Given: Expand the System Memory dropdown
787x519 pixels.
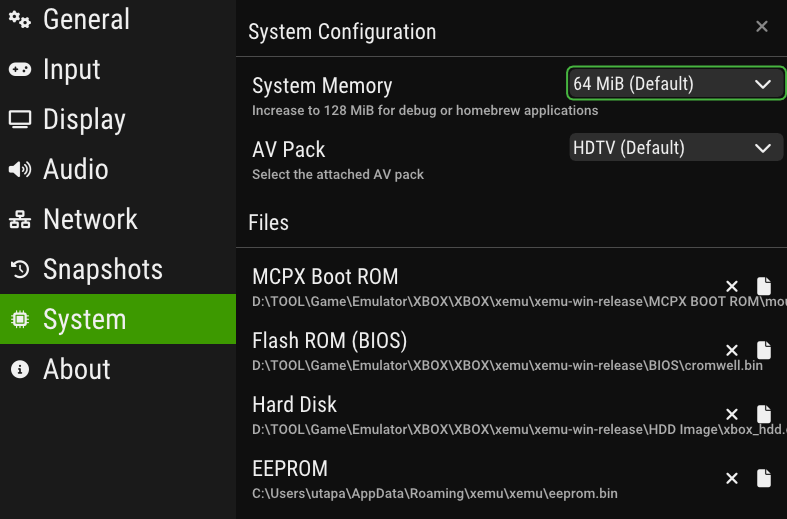Looking at the screenshot, I should pyautogui.click(x=676, y=83).
